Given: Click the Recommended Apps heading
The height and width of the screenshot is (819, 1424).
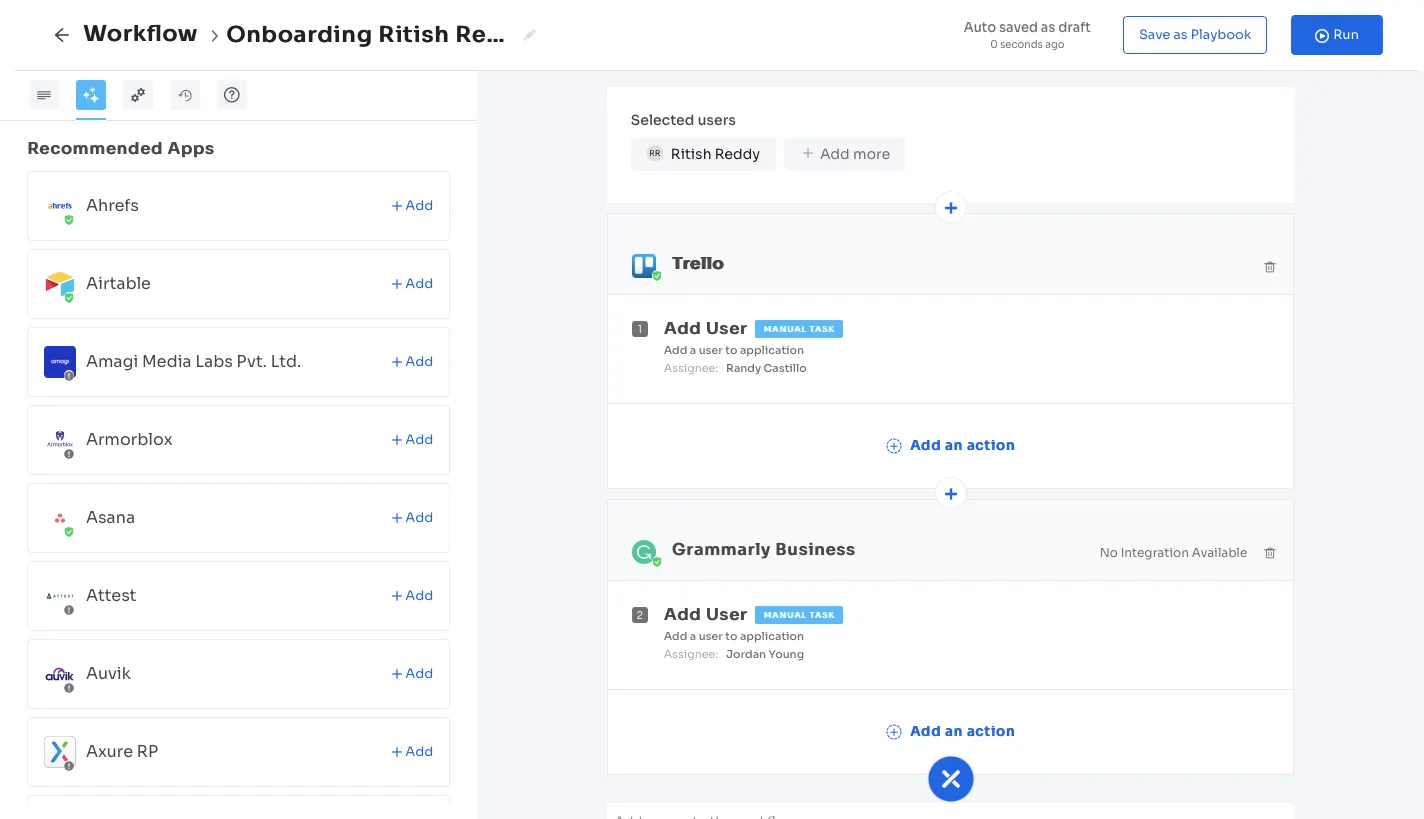Looking at the screenshot, I should click(x=121, y=148).
